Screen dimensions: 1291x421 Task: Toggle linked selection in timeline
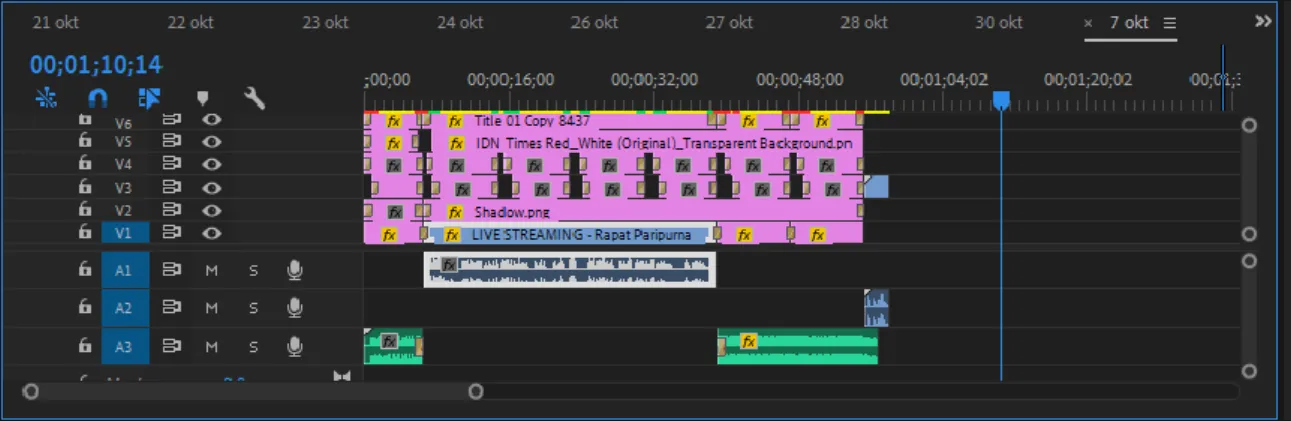(x=149, y=97)
